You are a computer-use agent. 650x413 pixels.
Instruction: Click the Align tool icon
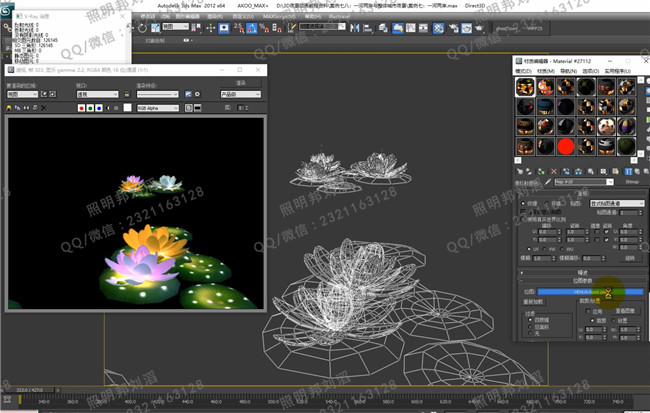[x=368, y=28]
